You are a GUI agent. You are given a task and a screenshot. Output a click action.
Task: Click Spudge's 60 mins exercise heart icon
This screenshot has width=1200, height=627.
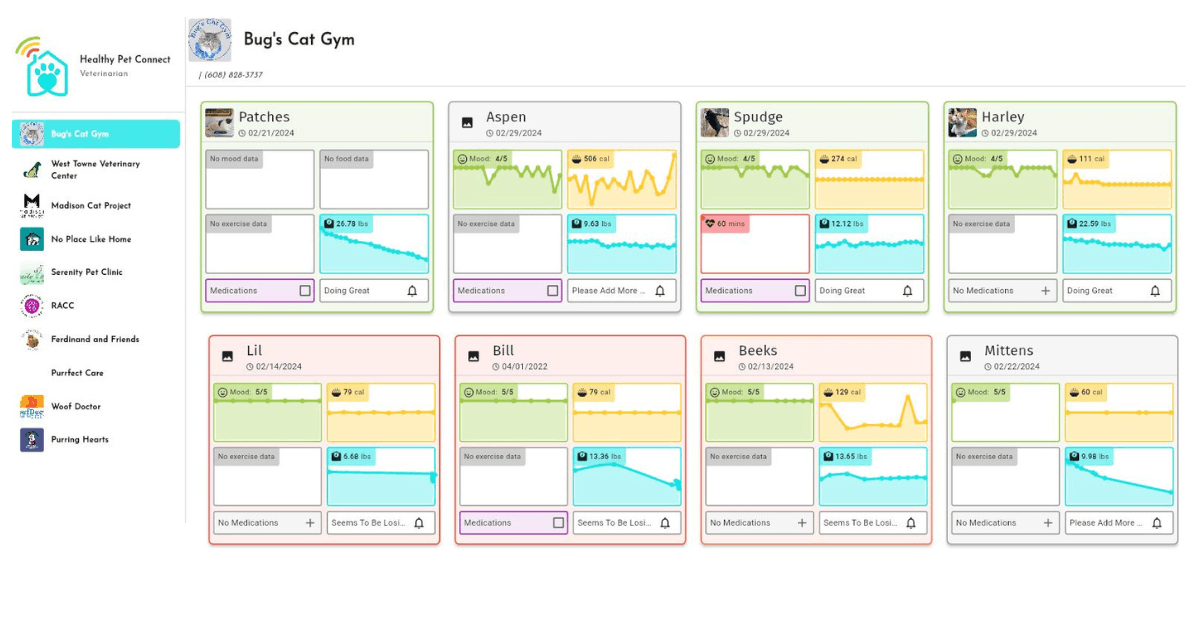point(711,224)
